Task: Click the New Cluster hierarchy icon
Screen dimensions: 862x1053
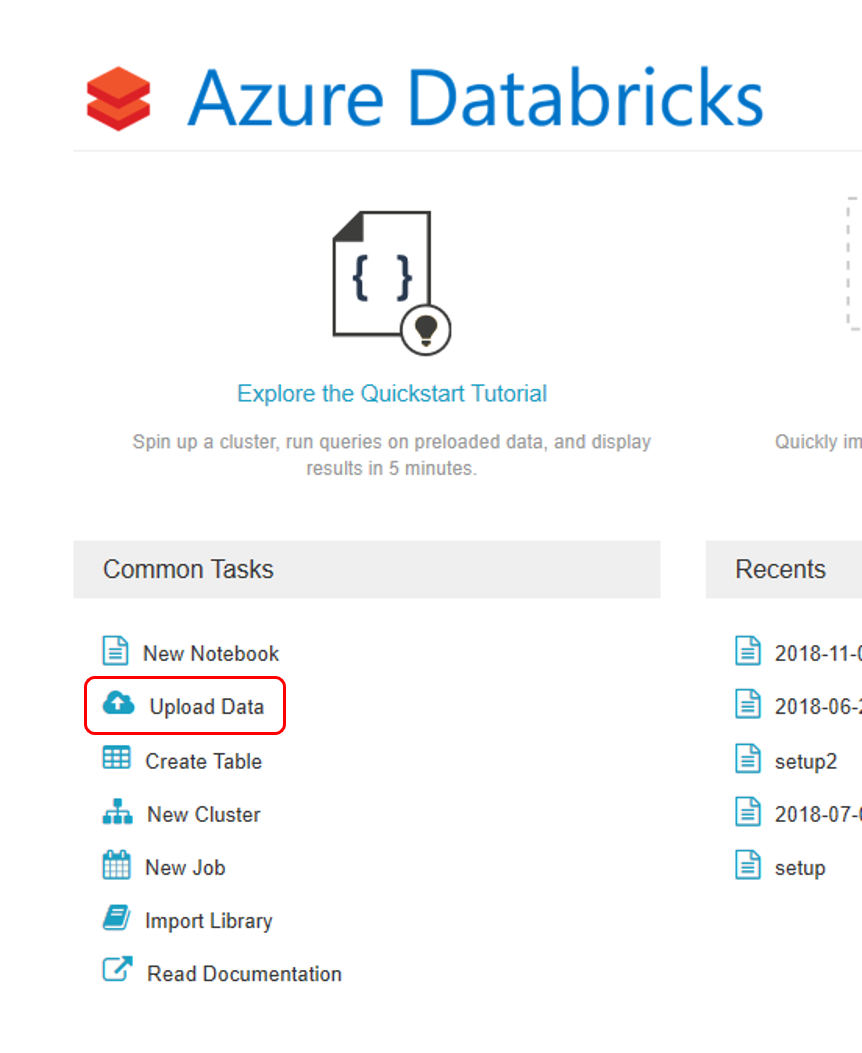Action: [x=117, y=812]
